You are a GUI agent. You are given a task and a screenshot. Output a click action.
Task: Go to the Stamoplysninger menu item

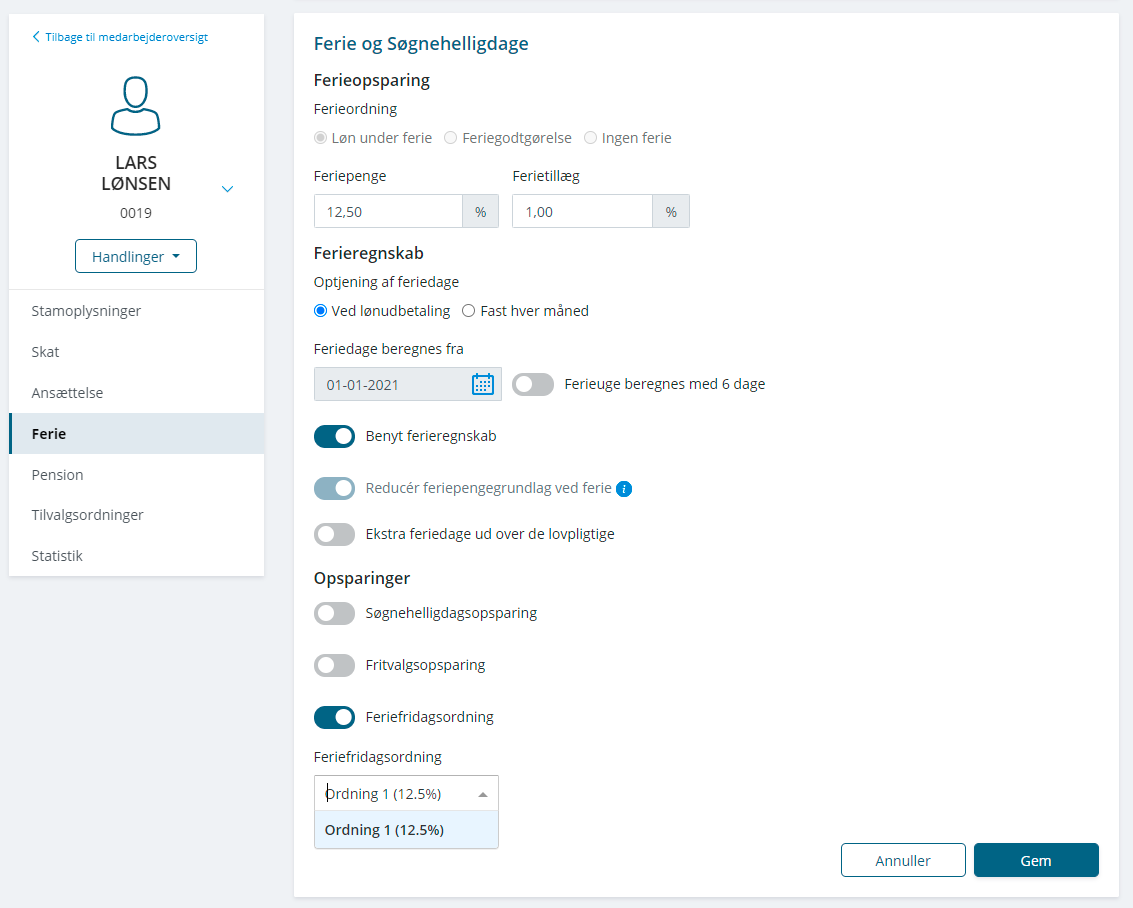coord(86,311)
